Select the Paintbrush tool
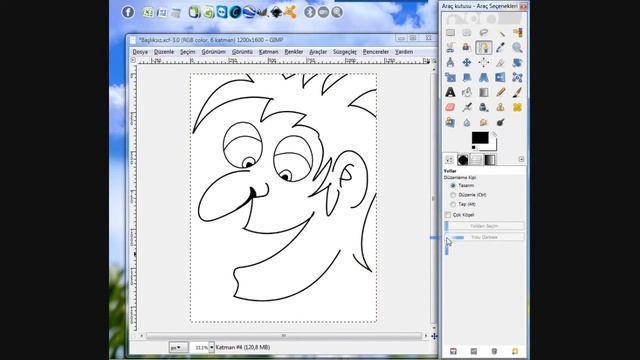 pos(517,93)
